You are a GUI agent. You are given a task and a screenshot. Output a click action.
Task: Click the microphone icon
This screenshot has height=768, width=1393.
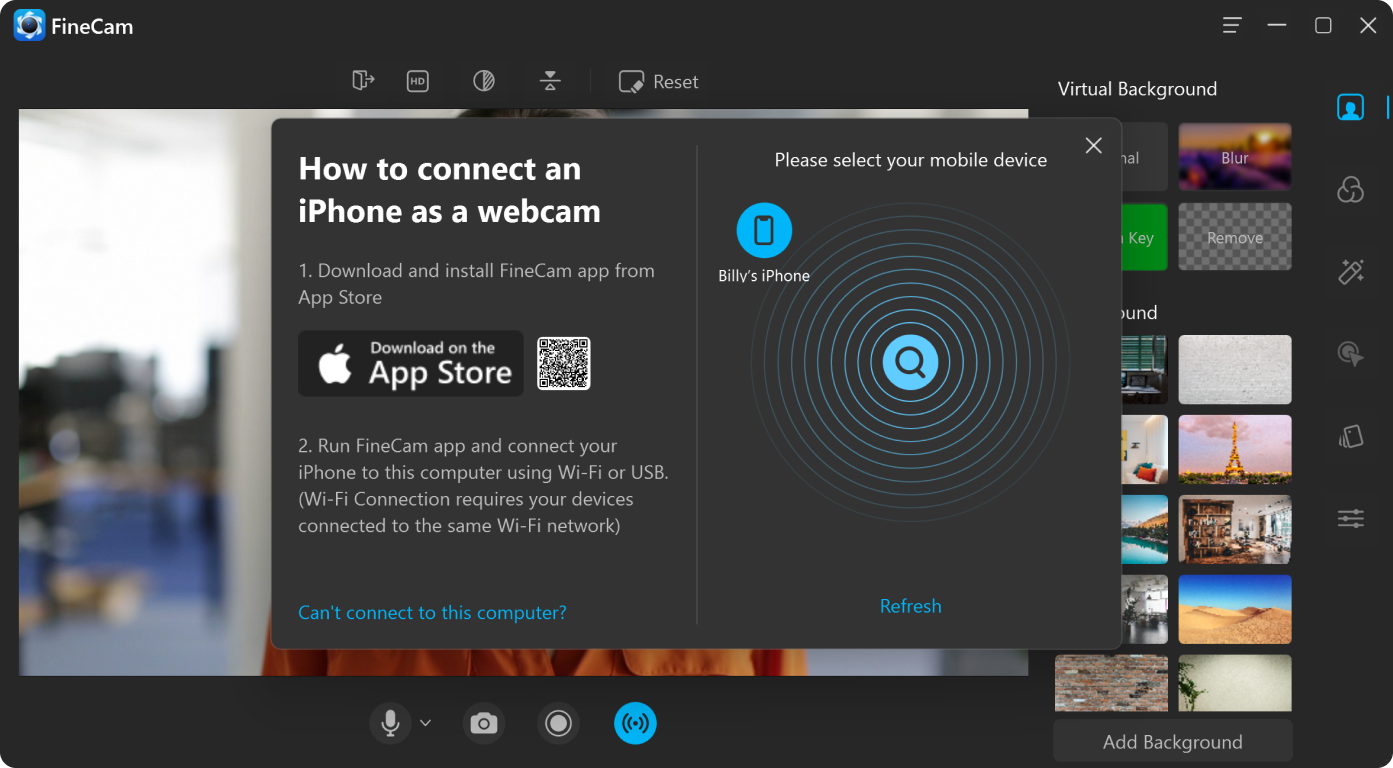point(390,723)
